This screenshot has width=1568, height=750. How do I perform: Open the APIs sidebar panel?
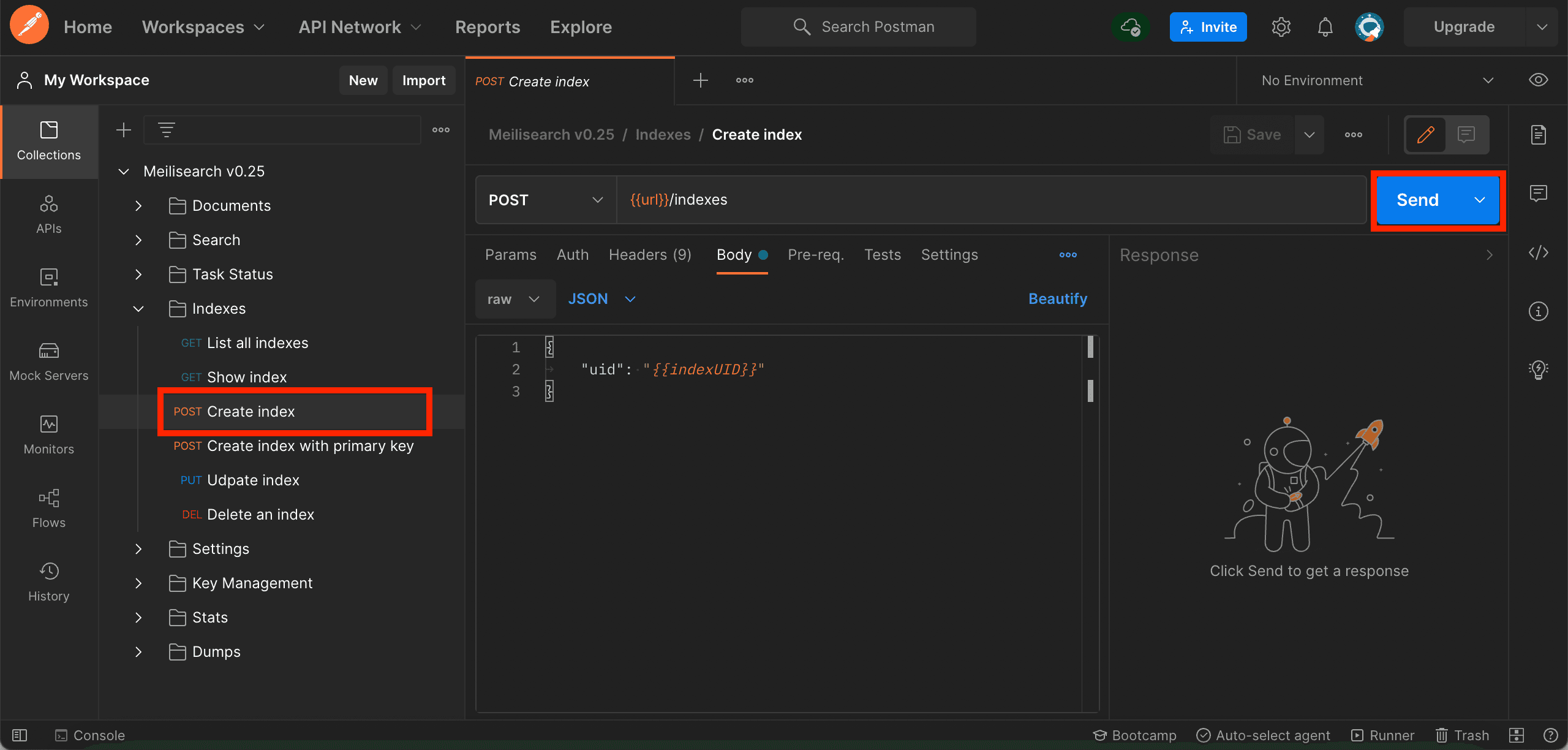pos(49,215)
